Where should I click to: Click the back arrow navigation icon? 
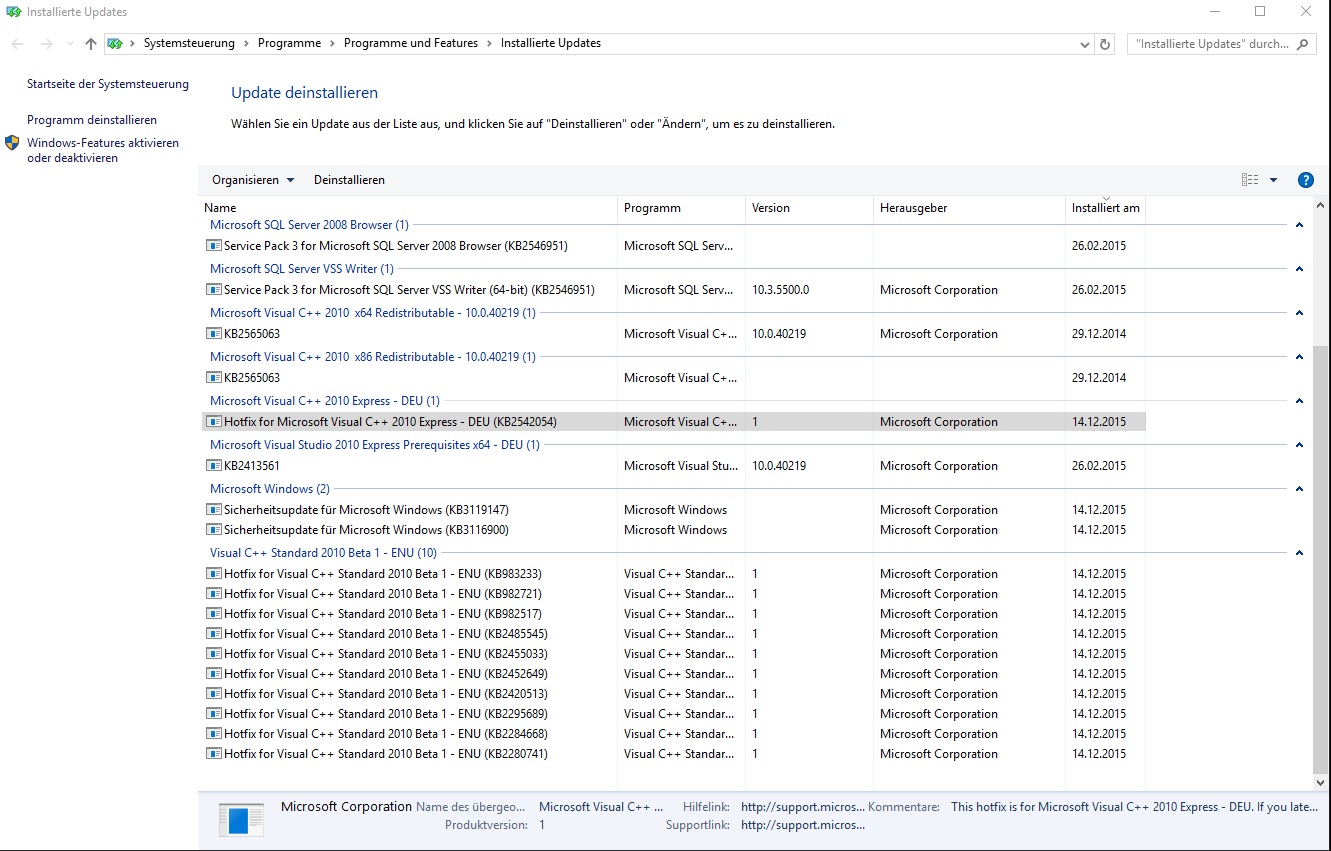17,44
